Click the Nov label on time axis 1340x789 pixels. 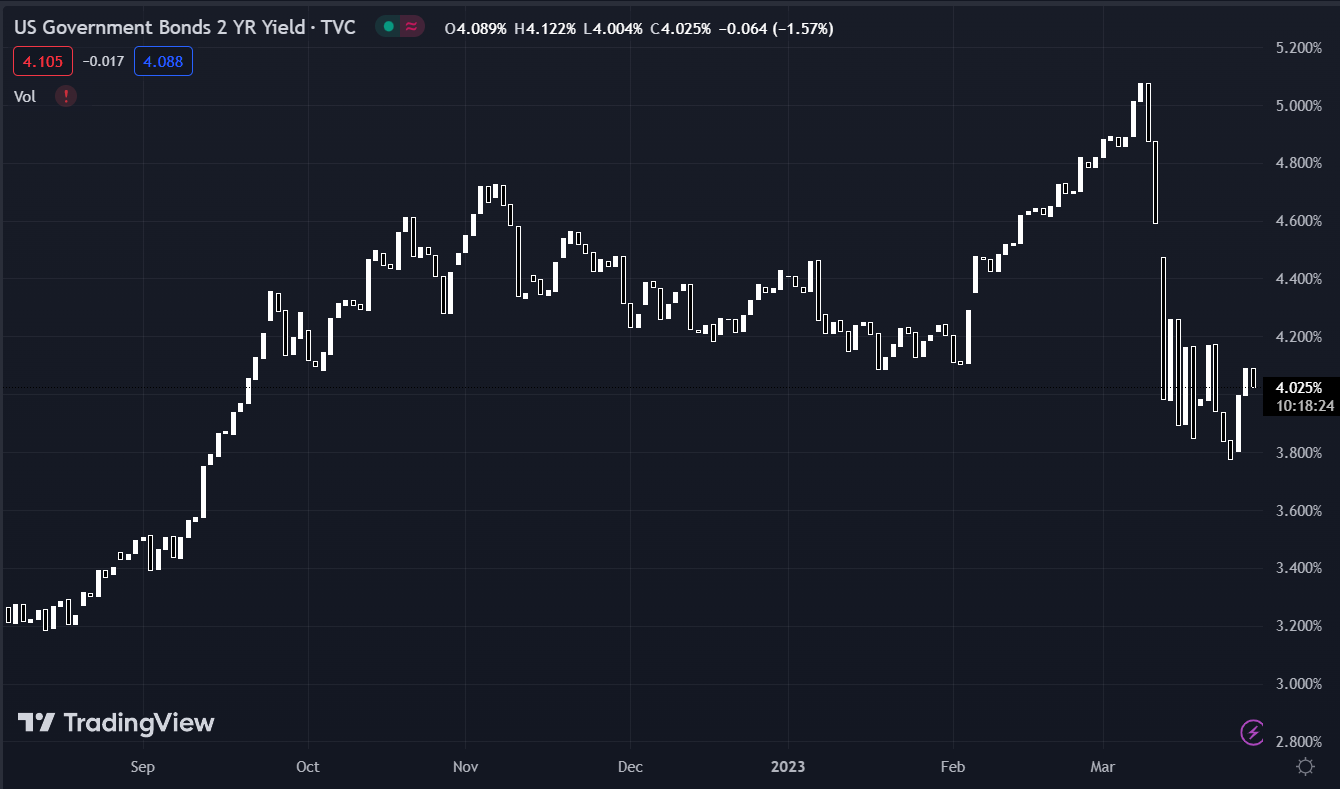(x=465, y=767)
